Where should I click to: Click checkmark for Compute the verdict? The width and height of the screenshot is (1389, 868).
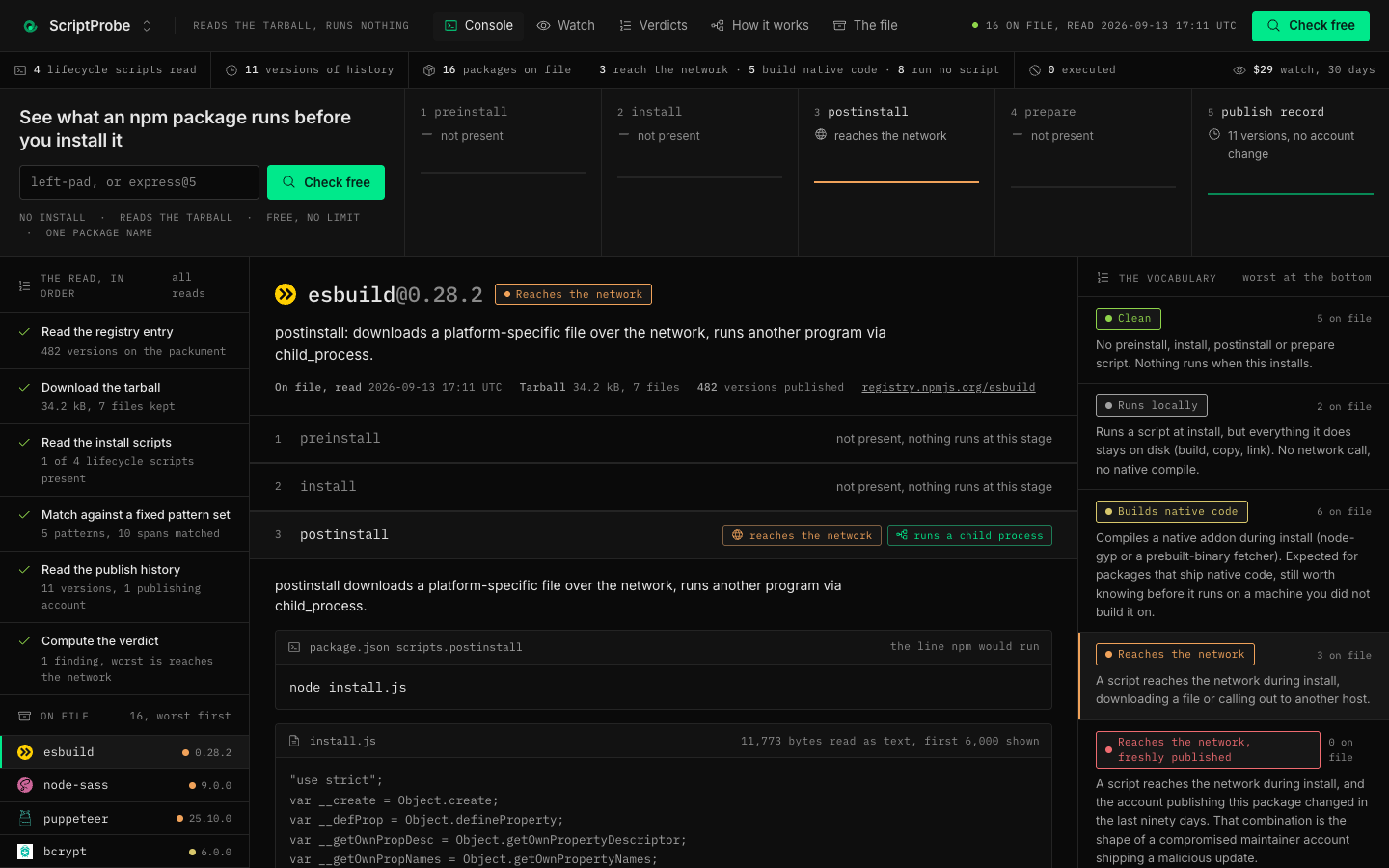coord(24,640)
